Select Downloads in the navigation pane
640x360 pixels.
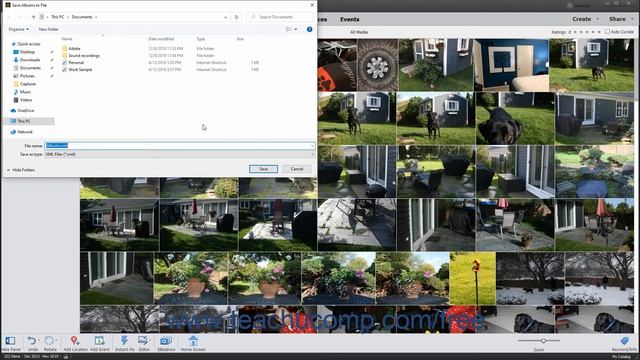pyautogui.click(x=30, y=60)
